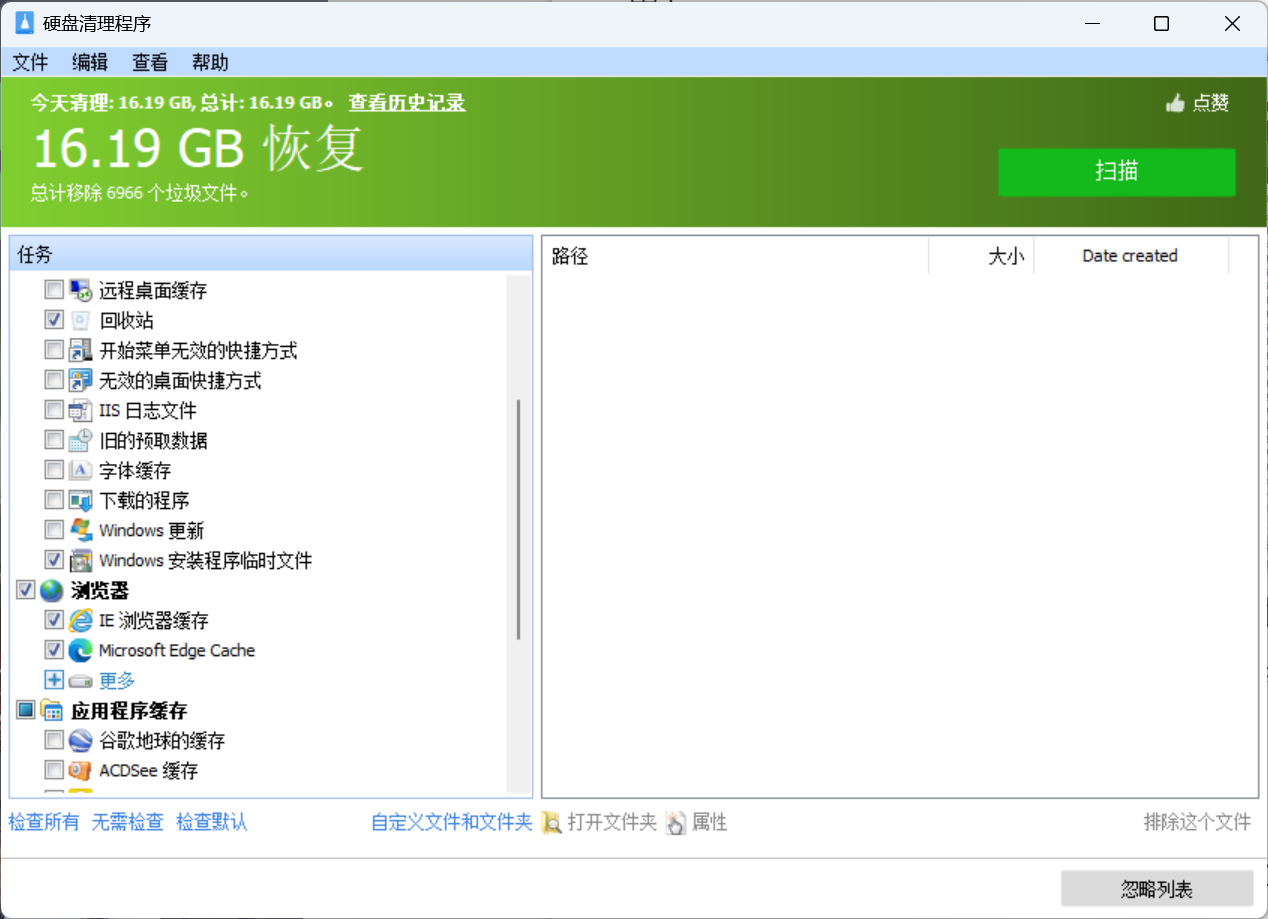Click the old prefetch data (旧的预取数据) icon
This screenshot has height=919, width=1268.
(x=81, y=441)
